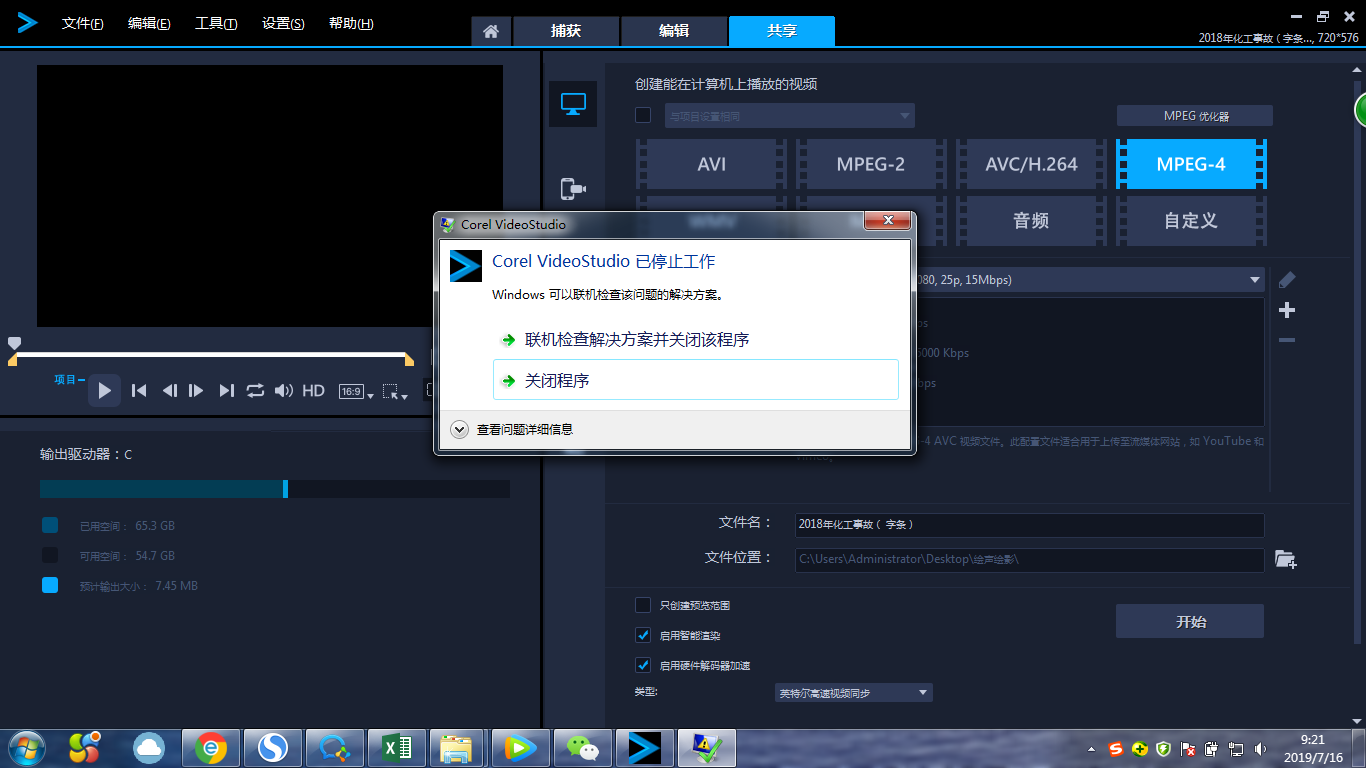This screenshot has height=768, width=1366.
Task: Choose the MPEG-4 output format
Action: pos(1191,164)
